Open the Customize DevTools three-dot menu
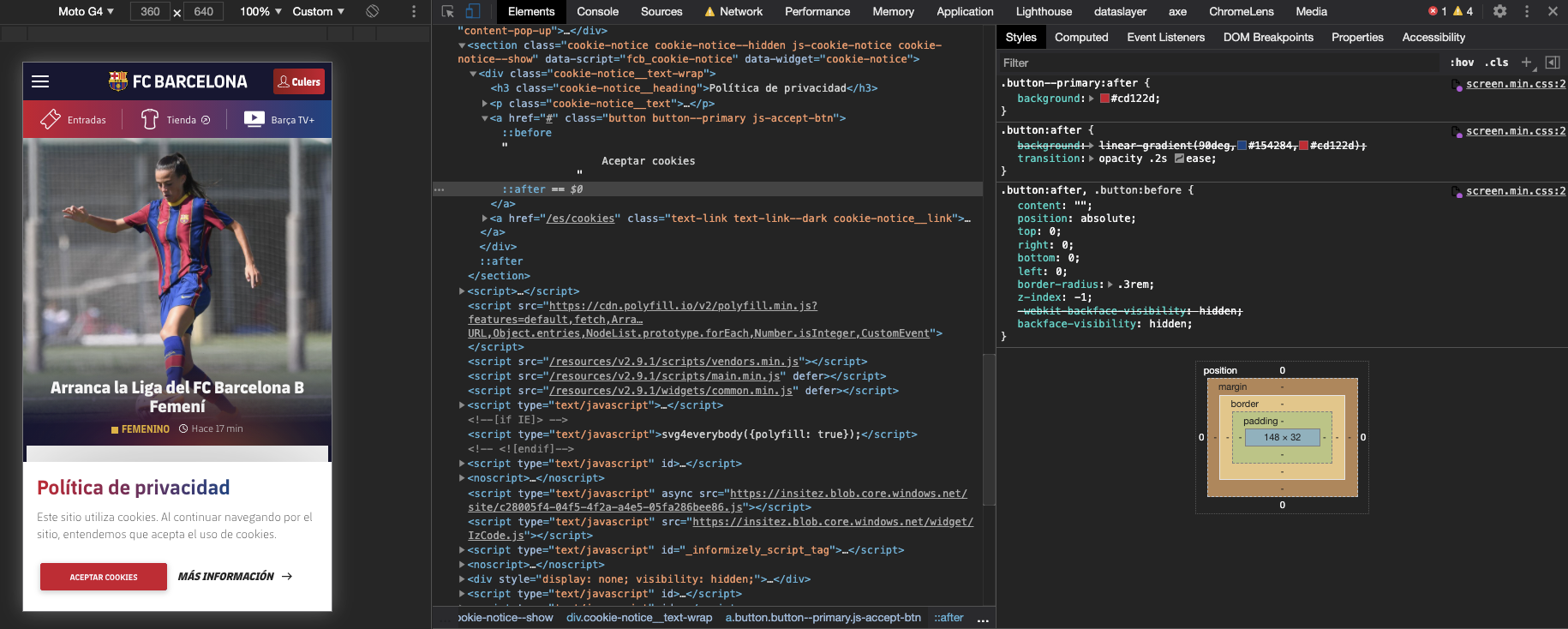Image resolution: width=1568 pixels, height=629 pixels. [x=1527, y=11]
